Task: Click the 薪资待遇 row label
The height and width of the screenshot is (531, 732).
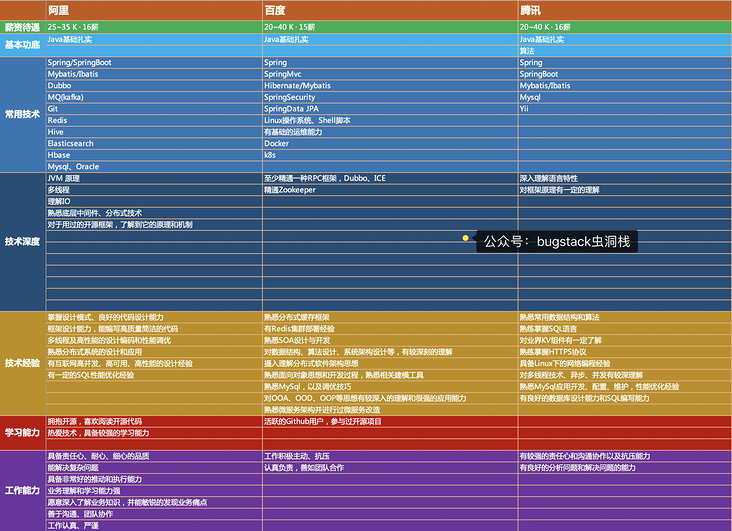Action: [22, 27]
